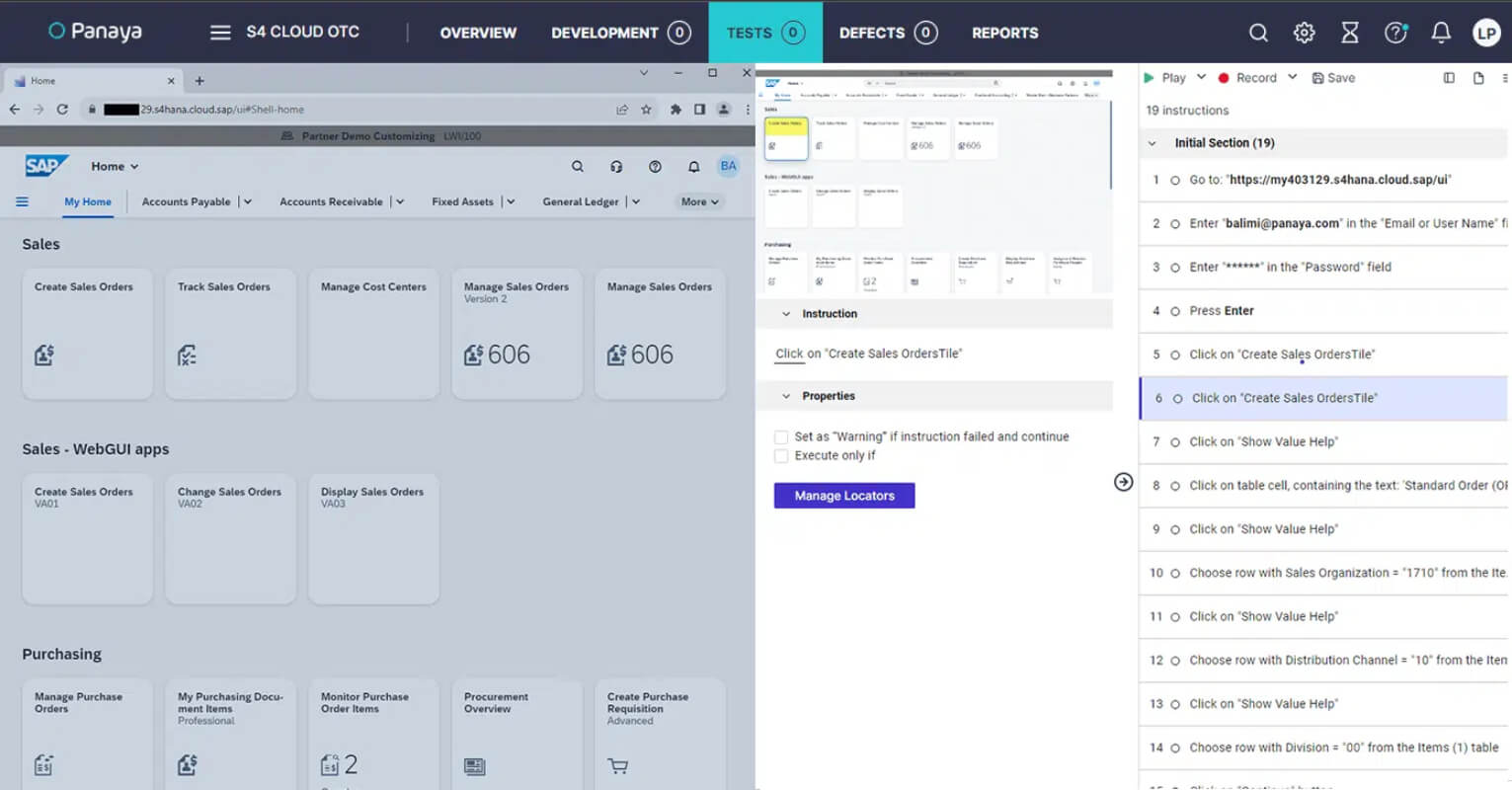1512x790 pixels.
Task: Open the Change Sales Orders VA02 tile
Action: point(231,539)
